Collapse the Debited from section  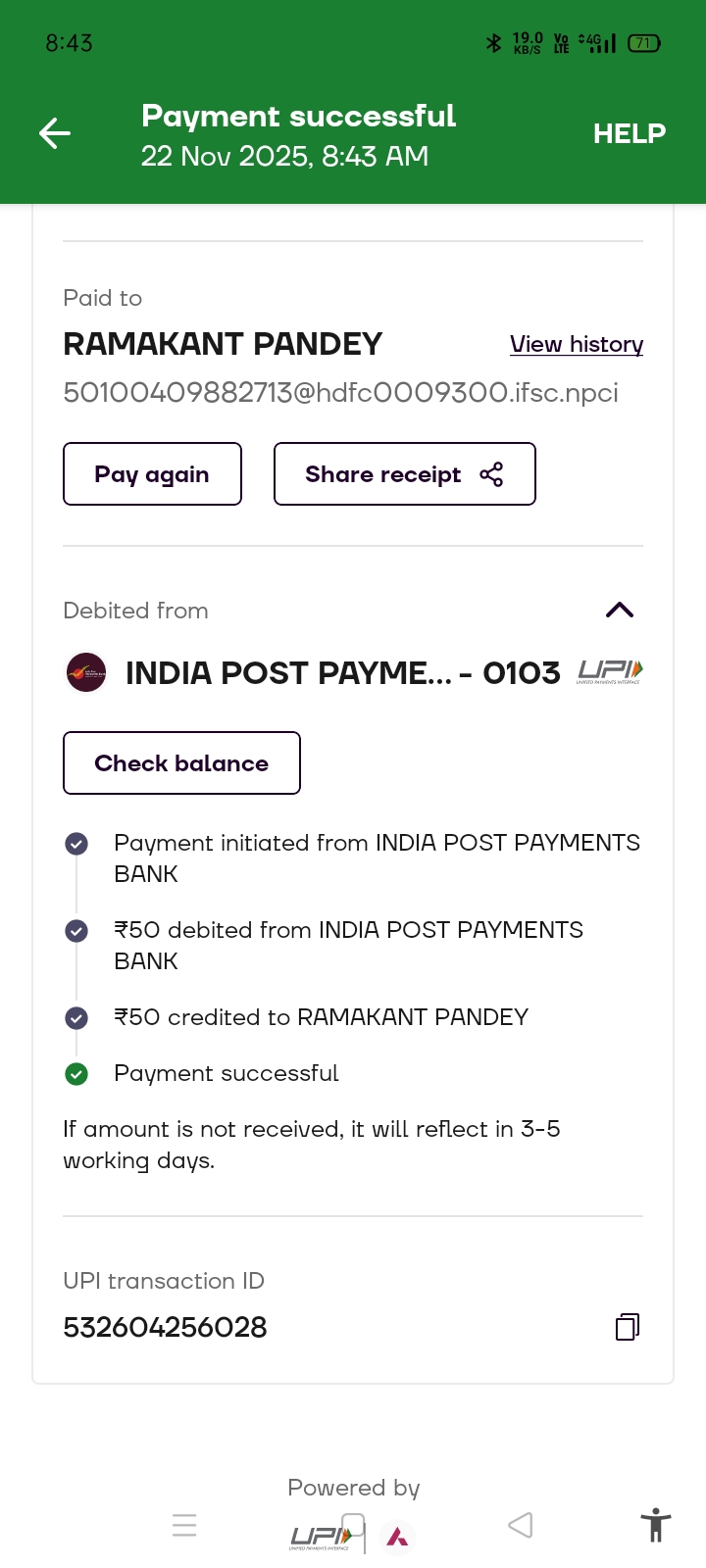pos(620,611)
